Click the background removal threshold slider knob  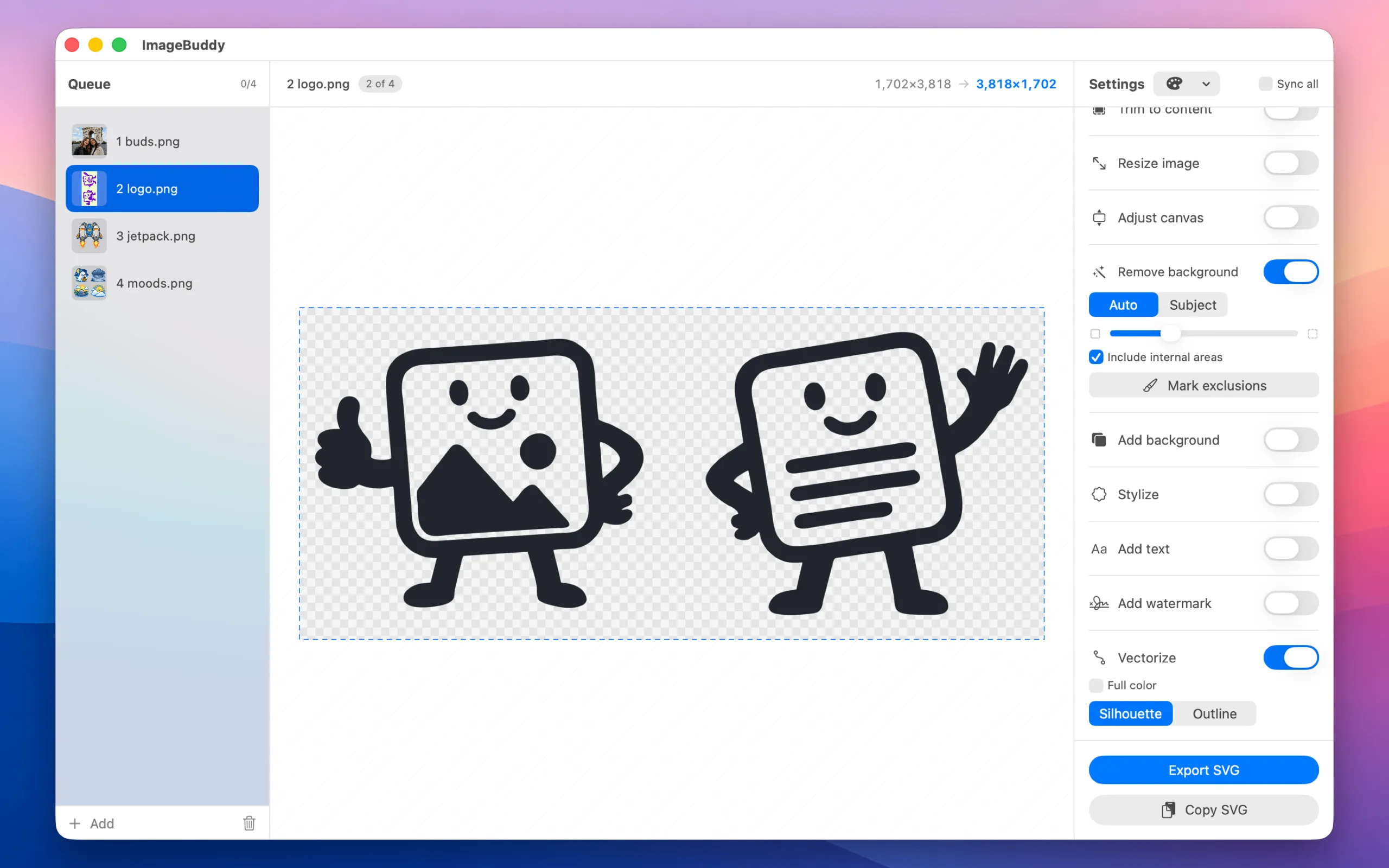click(x=1170, y=334)
